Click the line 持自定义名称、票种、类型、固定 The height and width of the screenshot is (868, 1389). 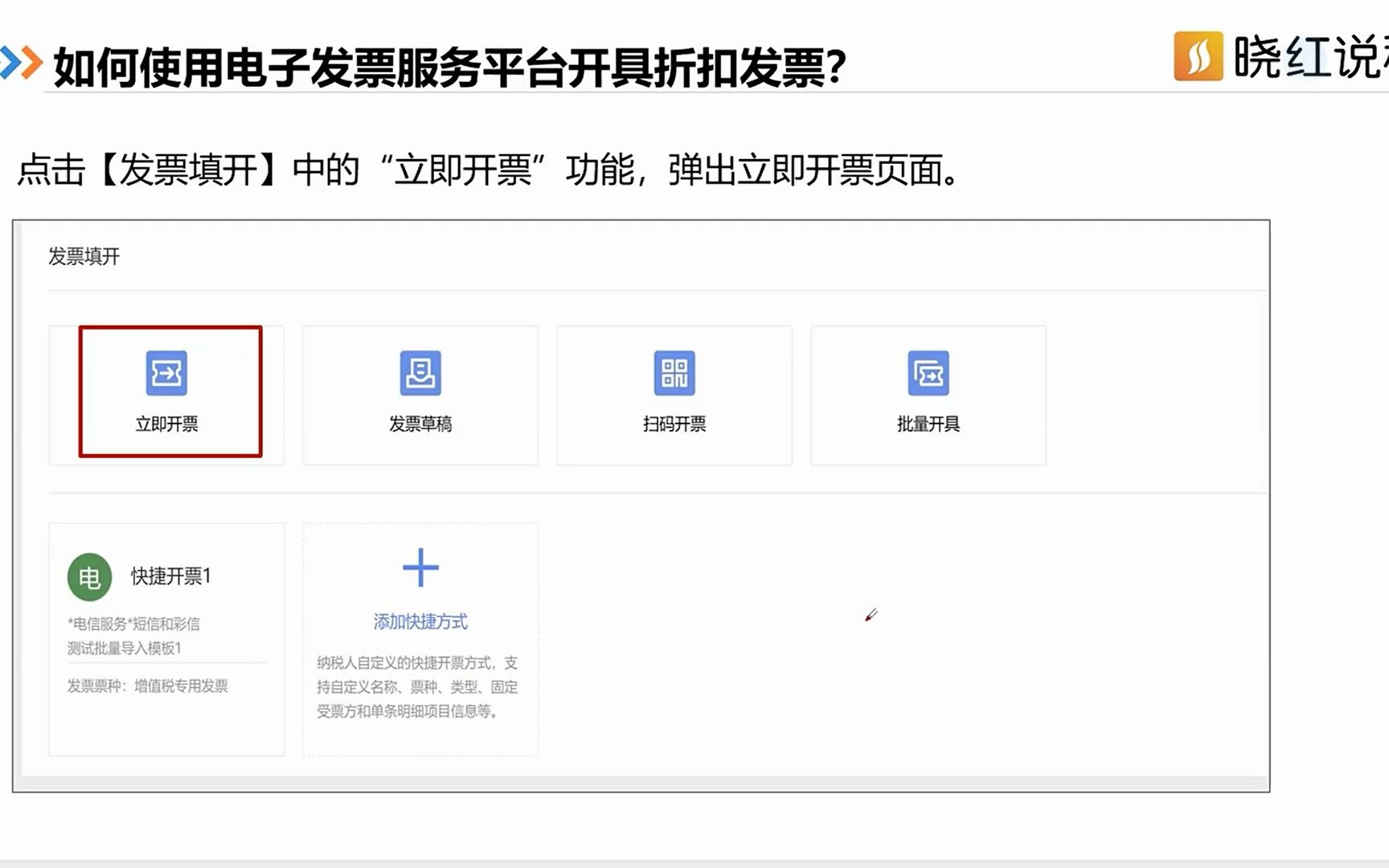click(417, 687)
